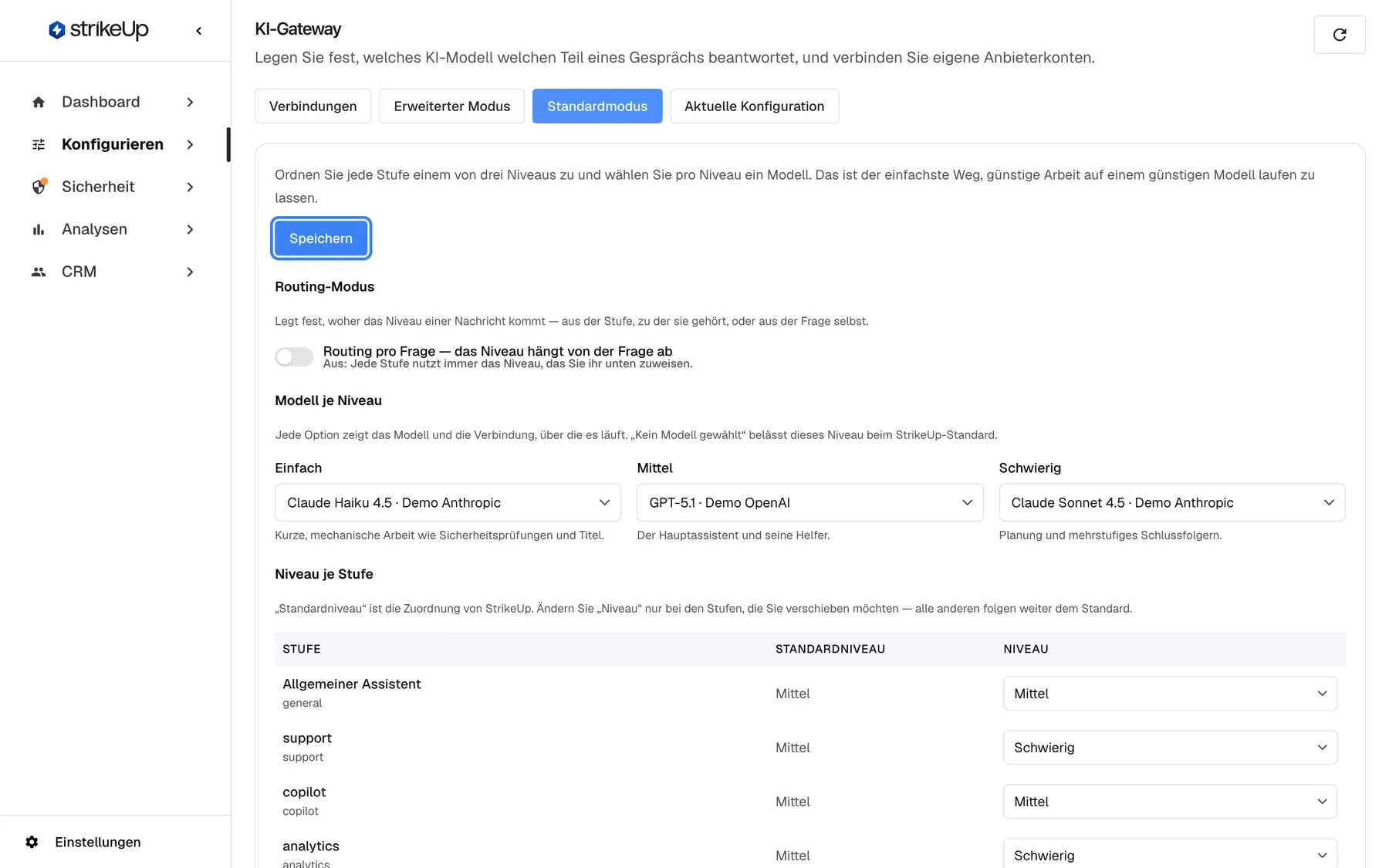Open Niveau dropdown for copilot row

pos(1170,802)
